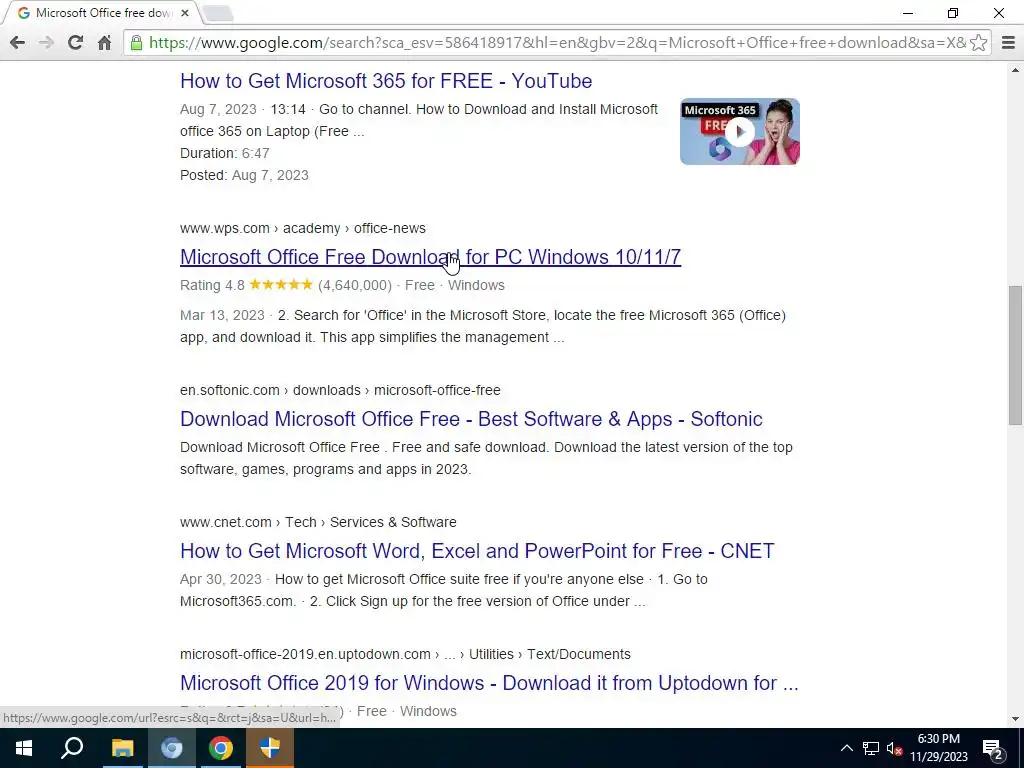Open 'How to Get Microsoft 365 for FREE - YouTube'

386,81
